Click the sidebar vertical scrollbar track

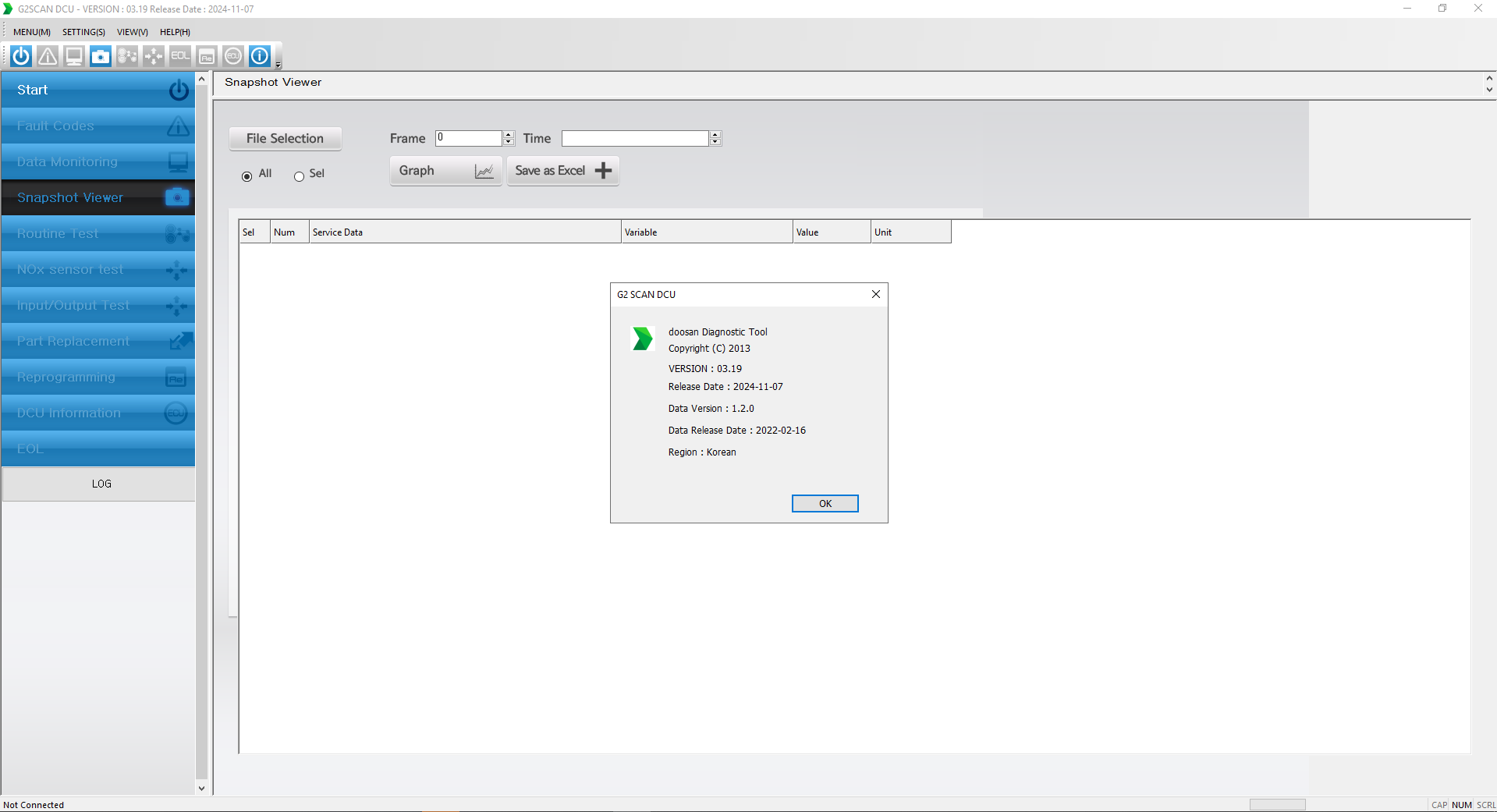(201, 434)
